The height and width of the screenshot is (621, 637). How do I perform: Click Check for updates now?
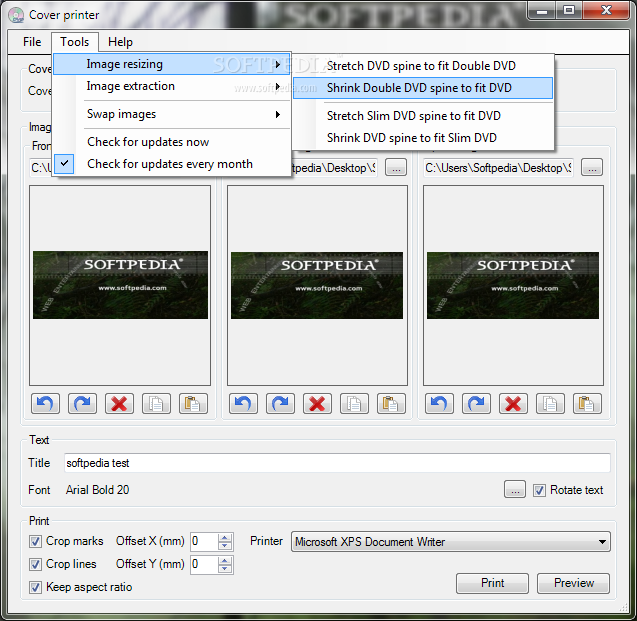[172, 142]
